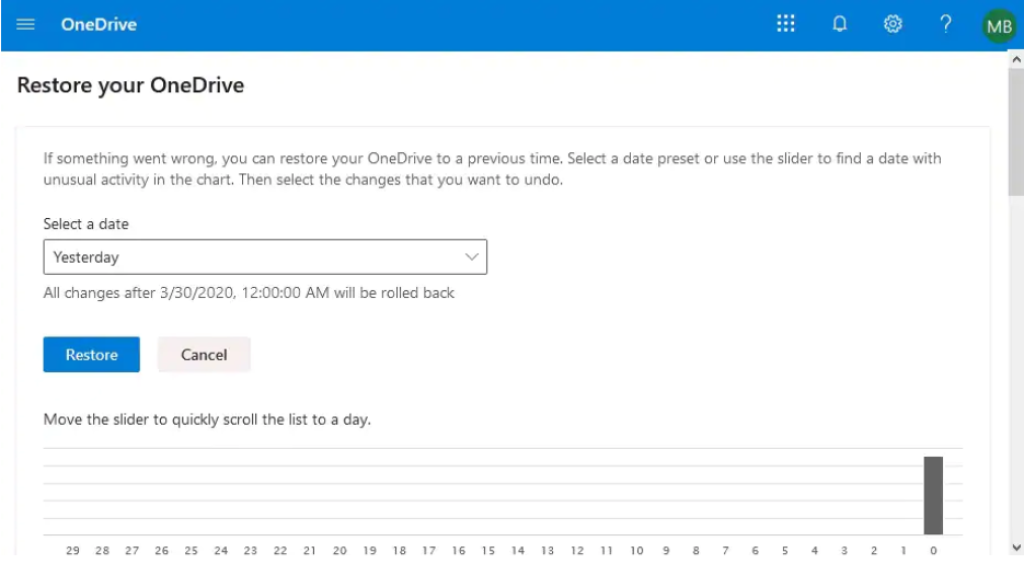Click the Cancel button
Viewport: 1024px width, 564px height.
(x=204, y=354)
